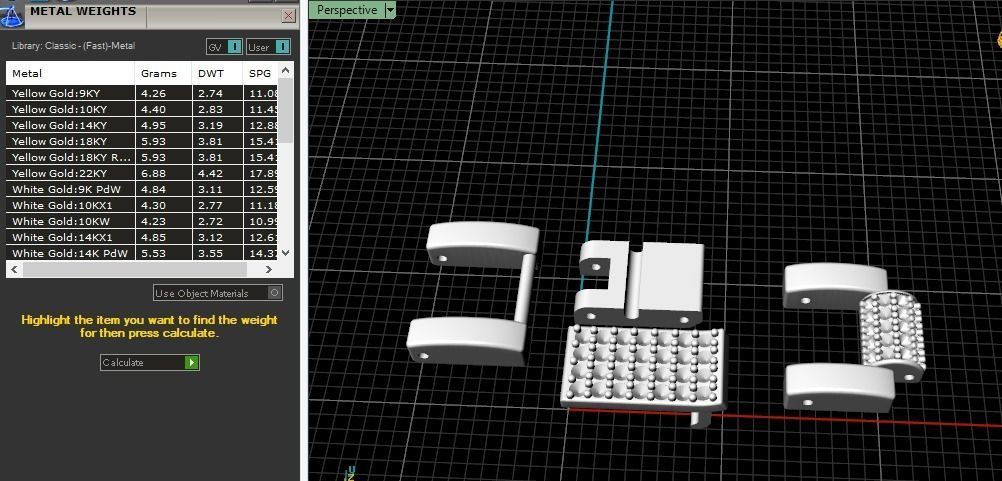This screenshot has width=1002, height=481.
Task: Click the 4.26 grams cell
Action: coord(163,93)
